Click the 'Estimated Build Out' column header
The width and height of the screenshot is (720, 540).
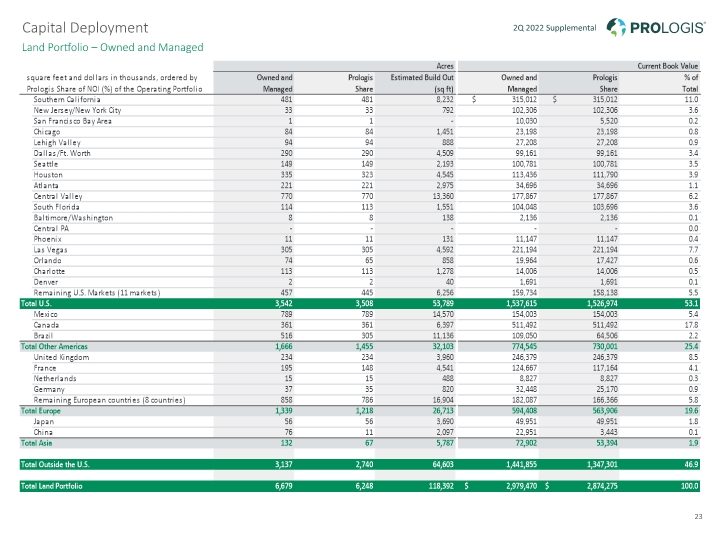click(422, 83)
